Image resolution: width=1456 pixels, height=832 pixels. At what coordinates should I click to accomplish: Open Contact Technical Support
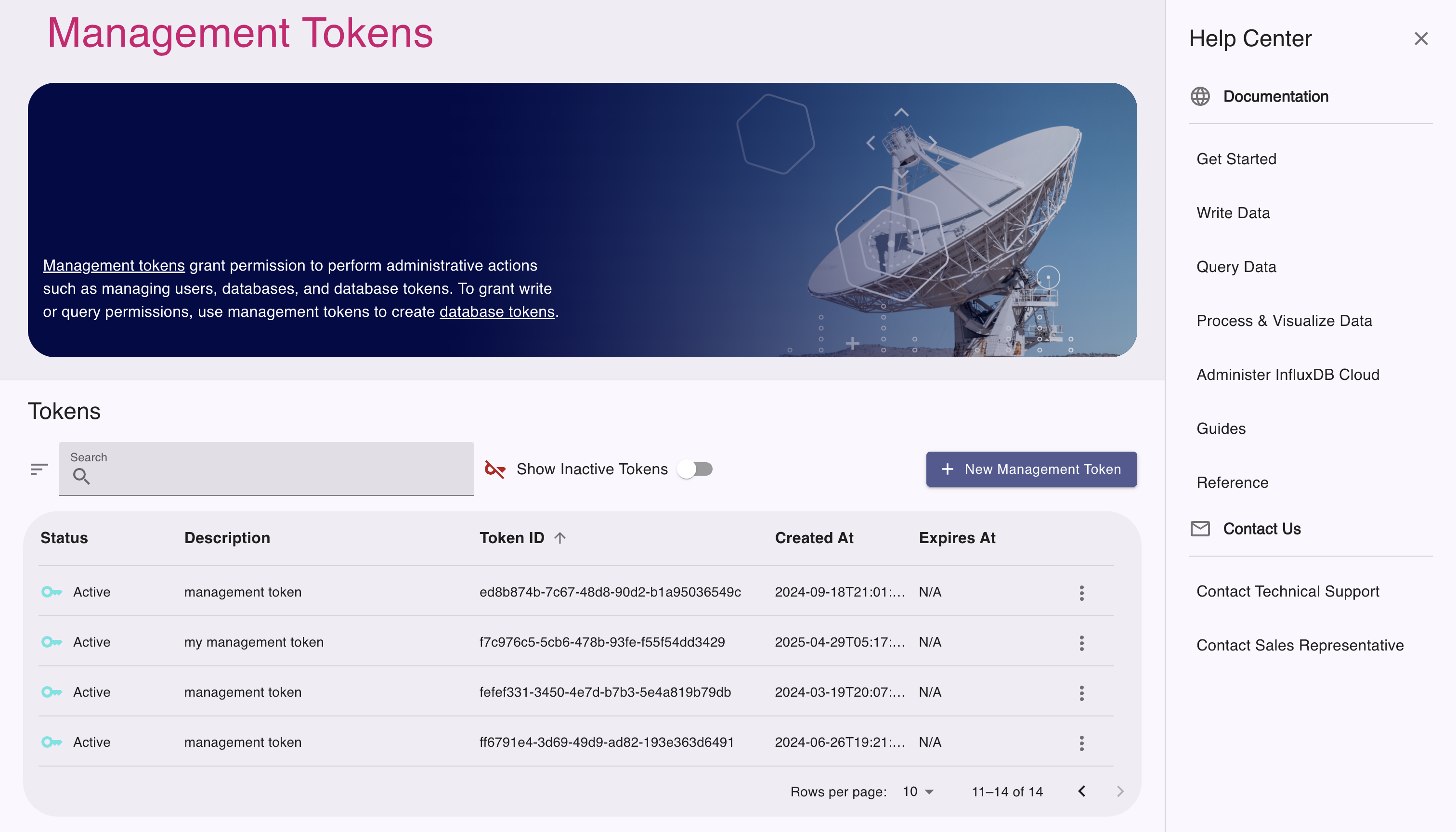[1287, 591]
